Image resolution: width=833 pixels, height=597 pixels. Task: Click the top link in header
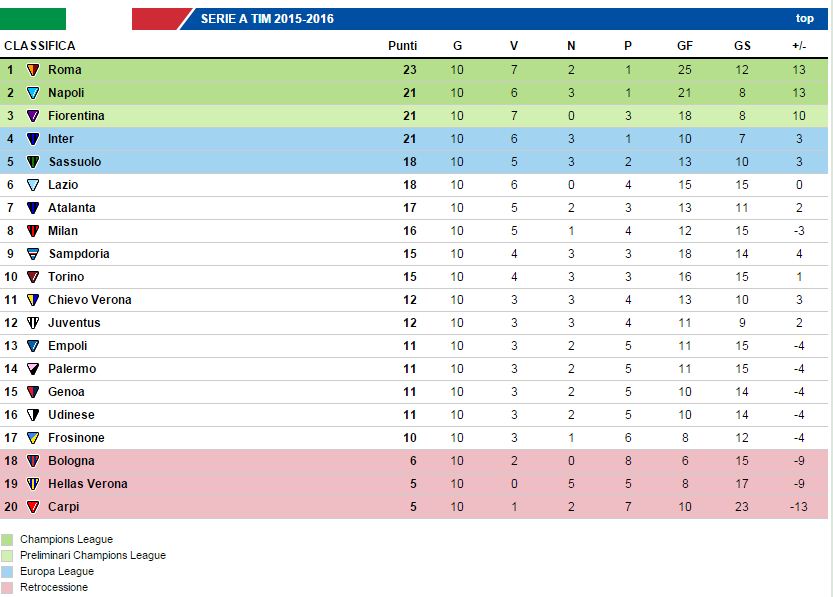[804, 19]
